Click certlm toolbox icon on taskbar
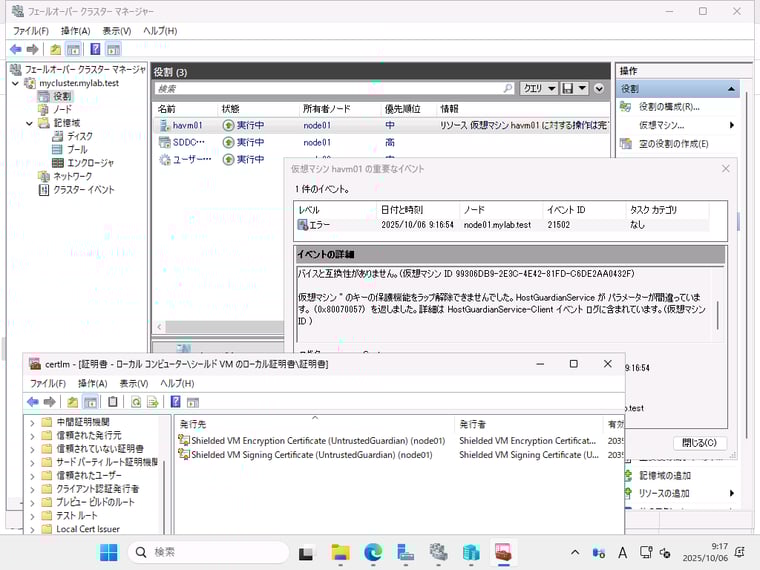Screen dimensions: 760x570 504,552
